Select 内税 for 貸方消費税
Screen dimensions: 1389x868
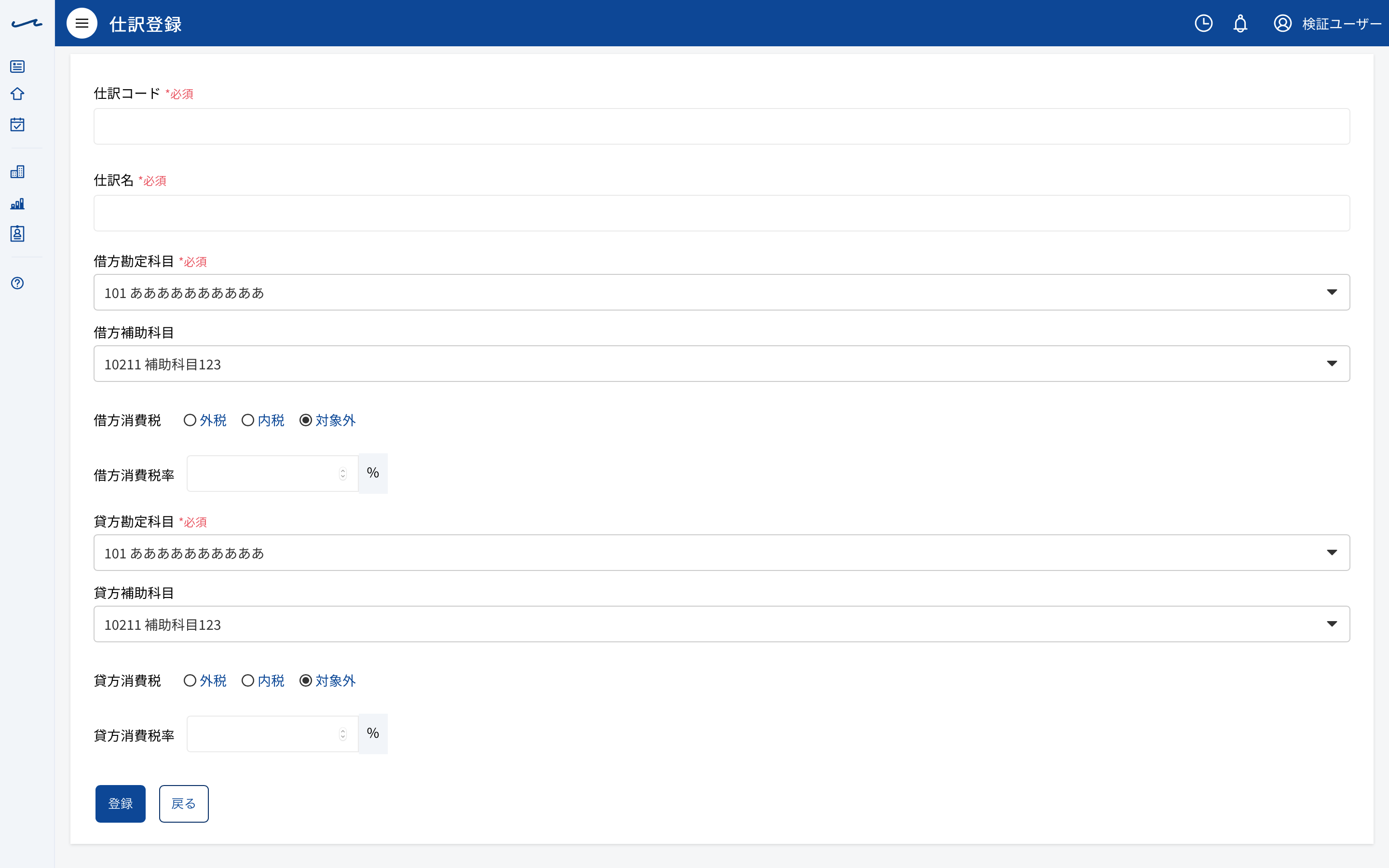(263, 681)
